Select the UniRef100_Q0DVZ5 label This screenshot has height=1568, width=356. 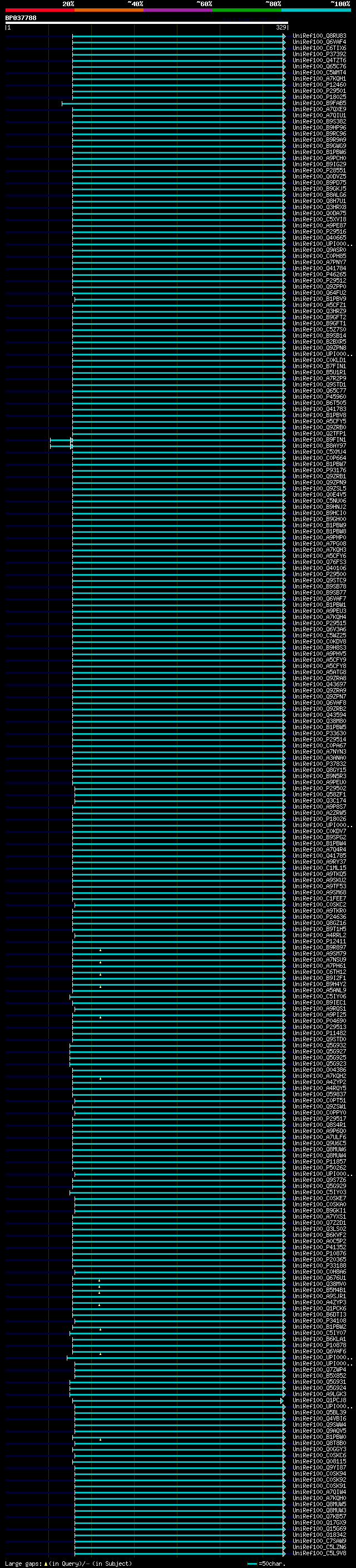pos(319,176)
